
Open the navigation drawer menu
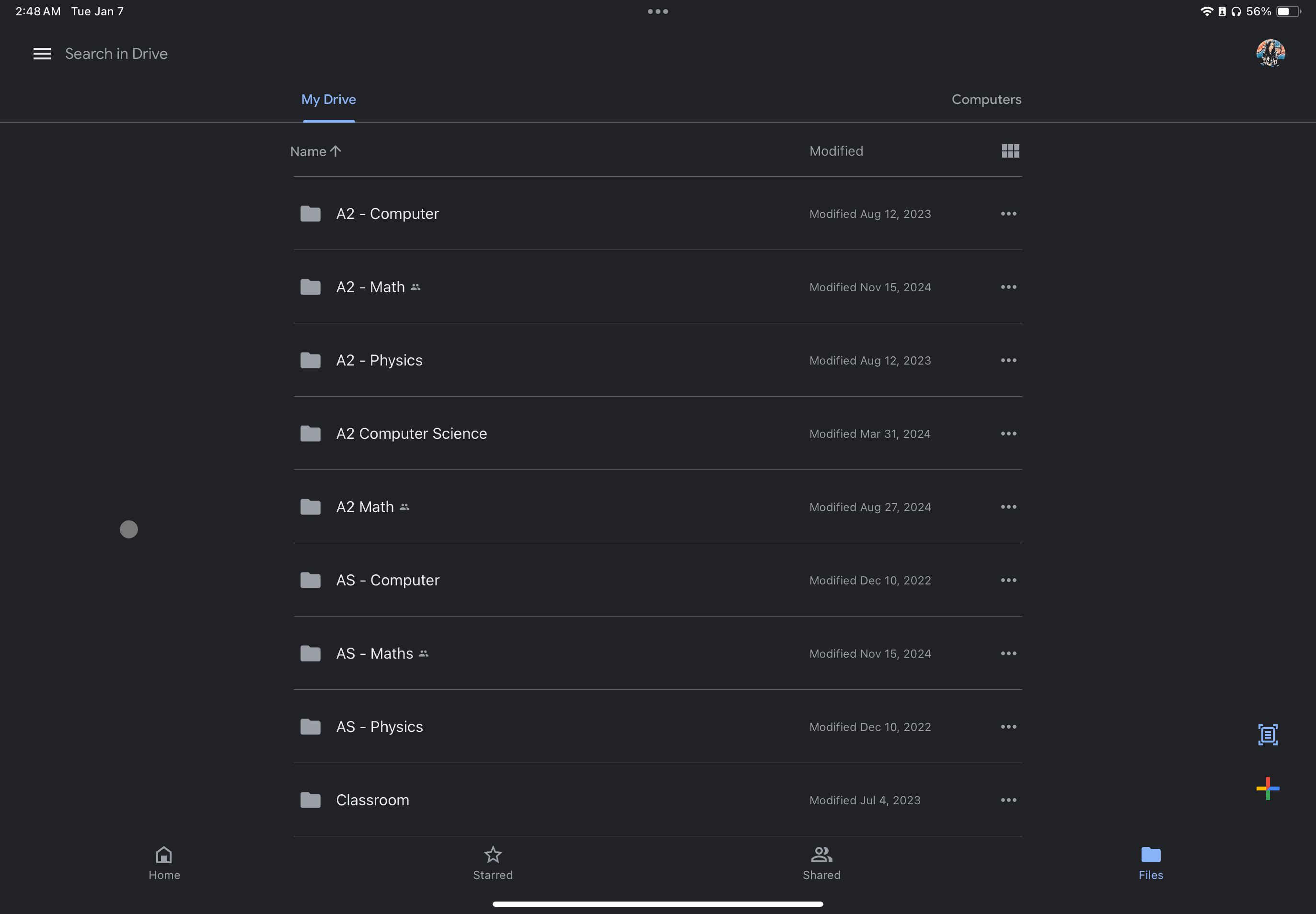click(x=42, y=53)
